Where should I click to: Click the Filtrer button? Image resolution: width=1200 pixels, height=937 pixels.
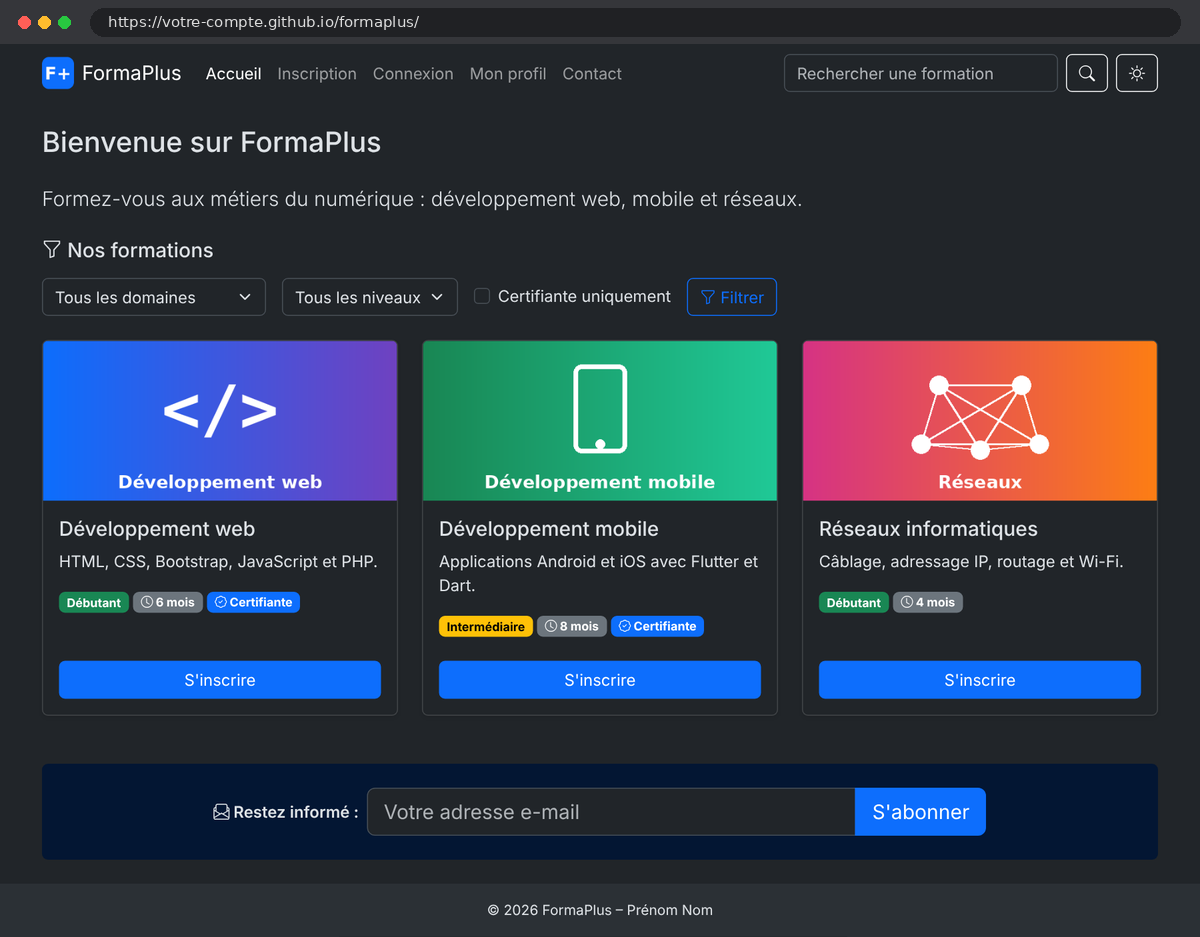point(732,297)
